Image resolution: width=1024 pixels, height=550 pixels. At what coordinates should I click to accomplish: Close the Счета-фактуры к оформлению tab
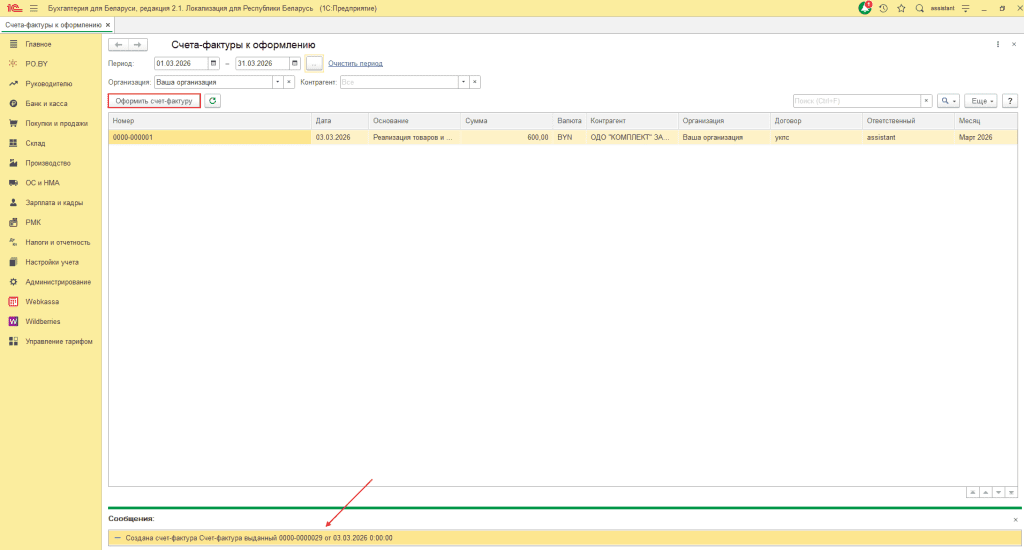(108, 23)
